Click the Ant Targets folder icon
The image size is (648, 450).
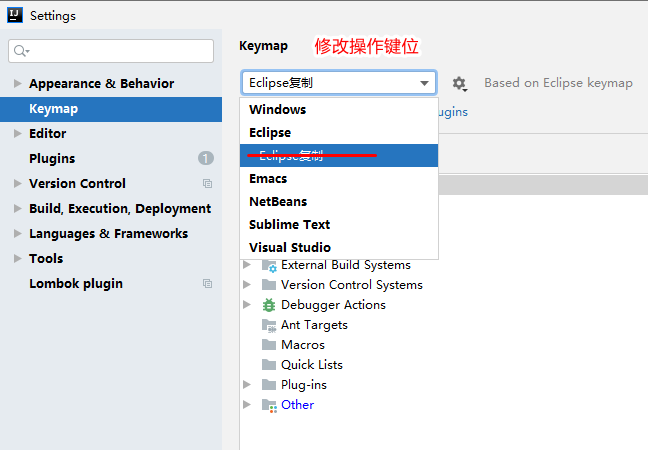(269, 325)
